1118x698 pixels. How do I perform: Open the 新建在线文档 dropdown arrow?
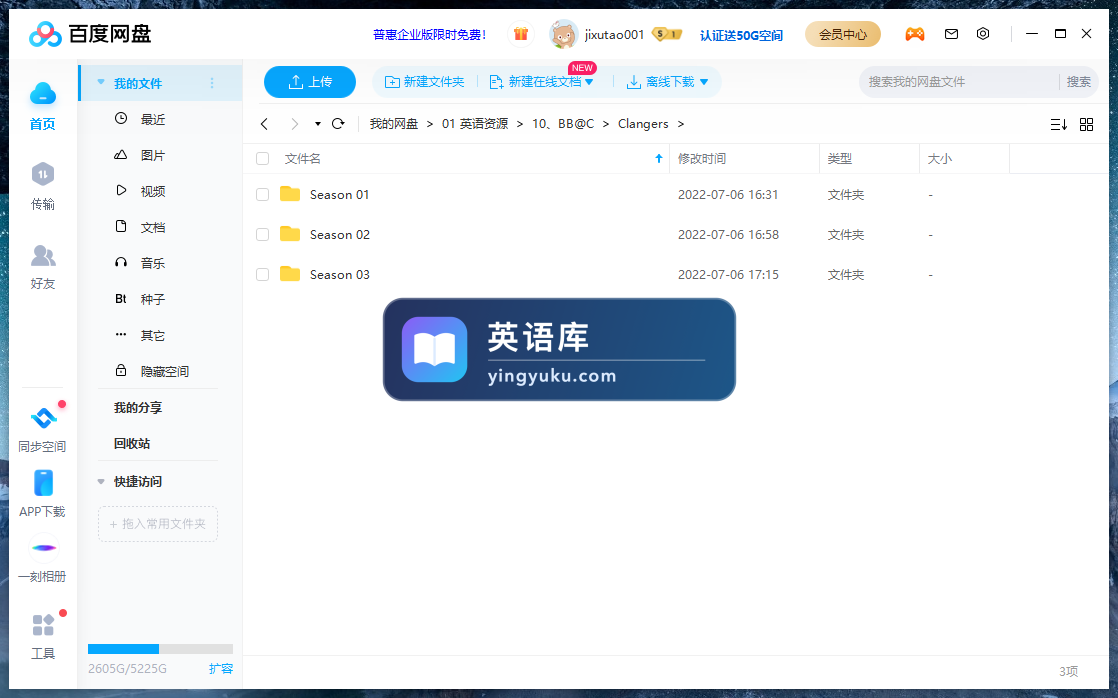pyautogui.click(x=589, y=82)
